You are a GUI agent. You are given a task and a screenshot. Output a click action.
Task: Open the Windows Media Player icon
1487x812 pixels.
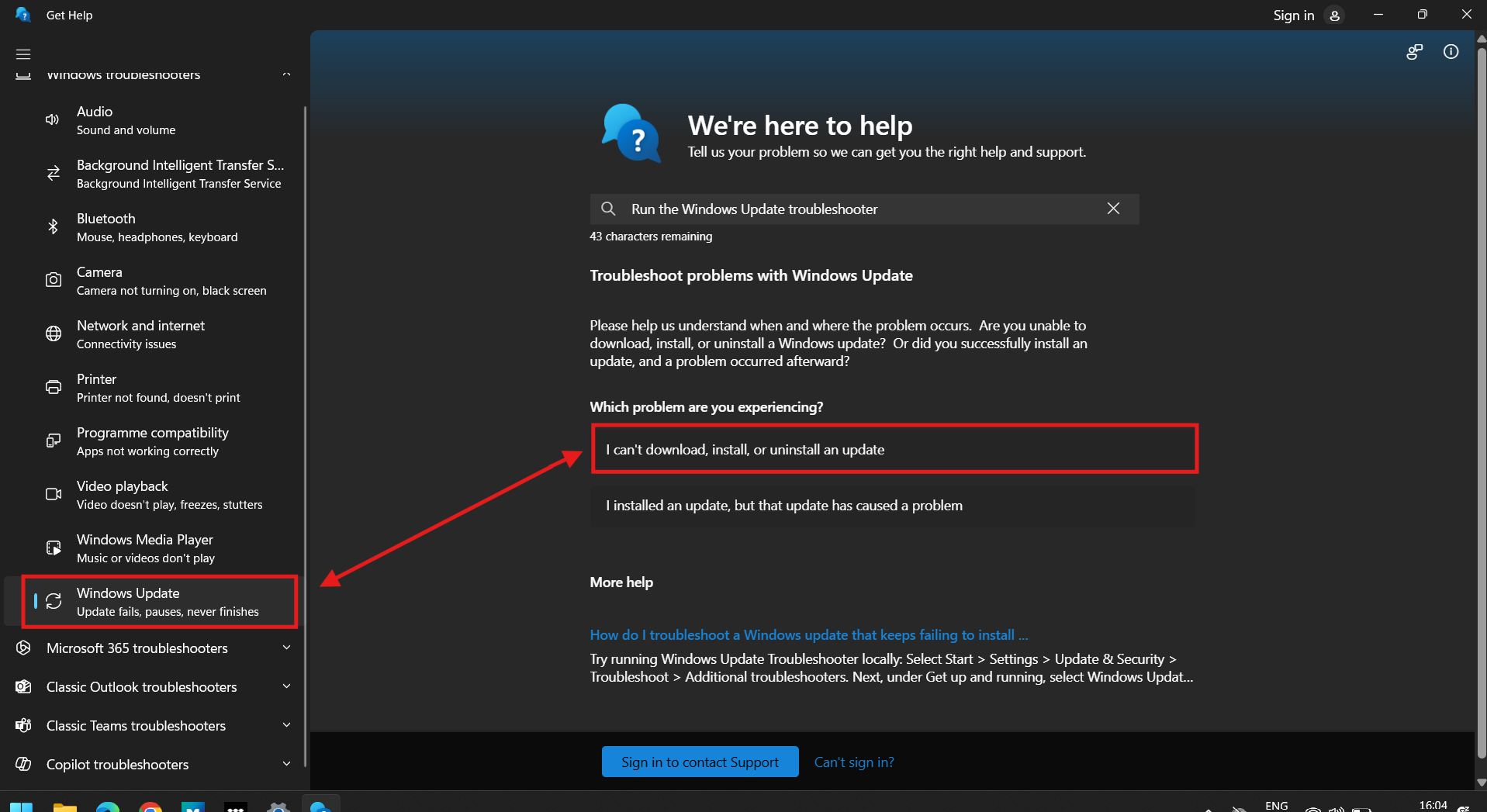pyautogui.click(x=53, y=548)
